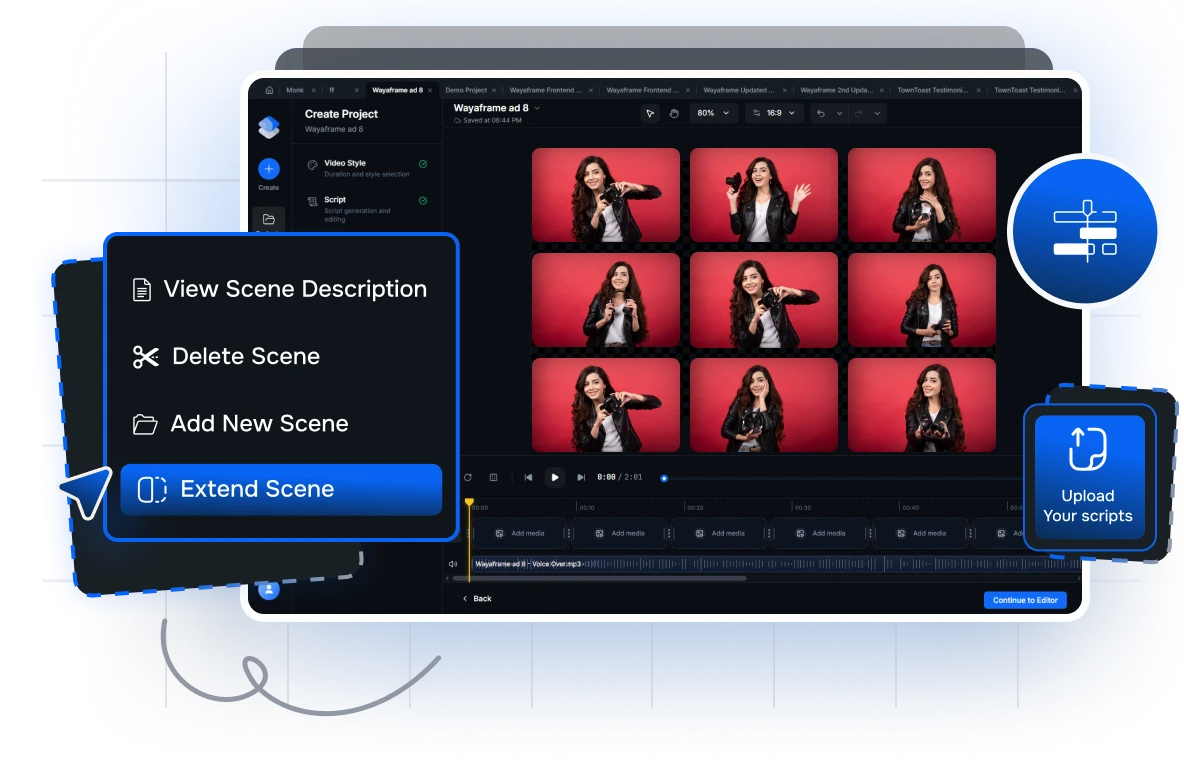Switch to the Demo Project tab
The width and height of the screenshot is (1184, 760).
tap(466, 90)
